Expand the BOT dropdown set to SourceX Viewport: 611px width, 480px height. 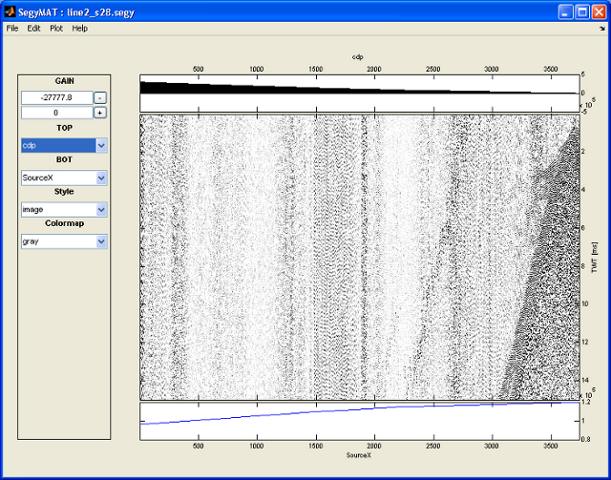click(x=101, y=178)
